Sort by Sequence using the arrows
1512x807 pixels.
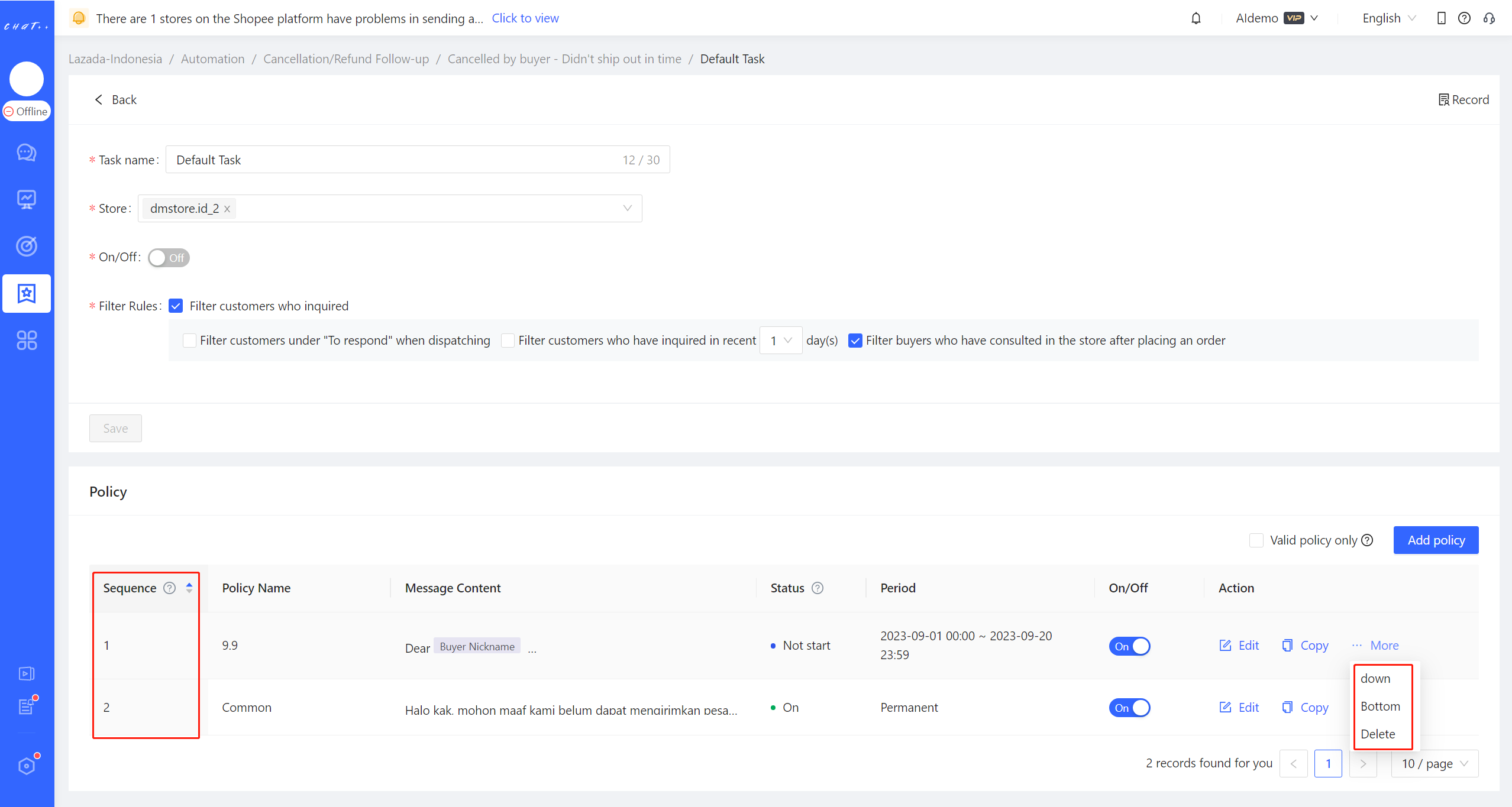[x=189, y=588]
